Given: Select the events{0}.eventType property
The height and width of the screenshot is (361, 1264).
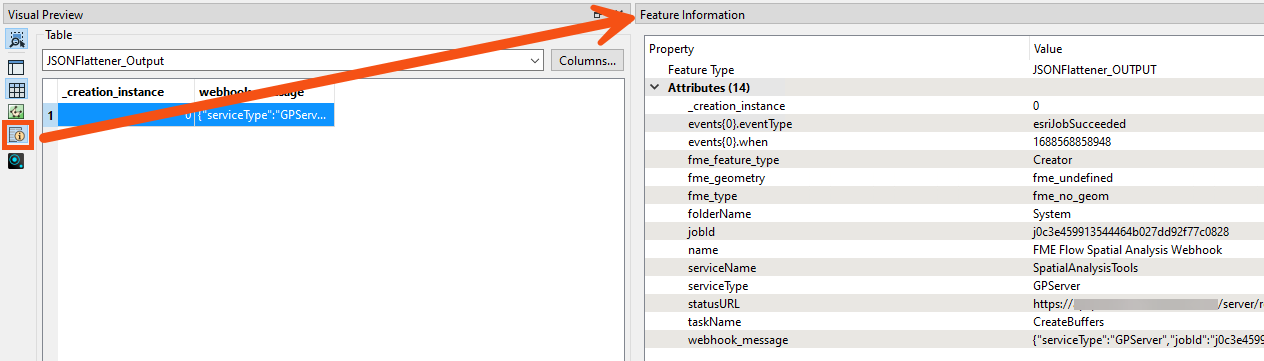Looking at the screenshot, I should click(x=740, y=124).
